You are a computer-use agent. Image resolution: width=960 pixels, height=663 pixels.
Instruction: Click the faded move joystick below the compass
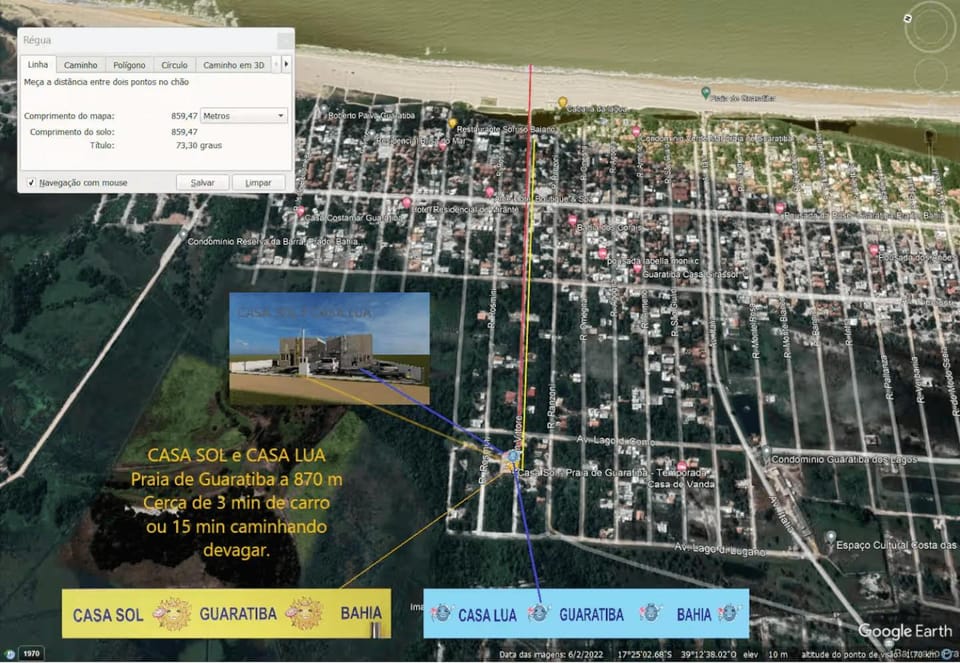pyautogui.click(x=931, y=75)
